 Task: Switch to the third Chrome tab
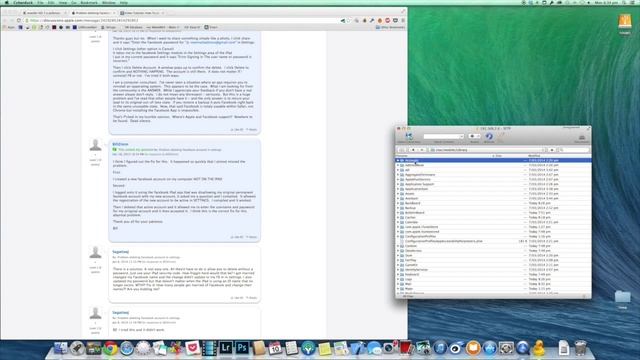[142, 13]
